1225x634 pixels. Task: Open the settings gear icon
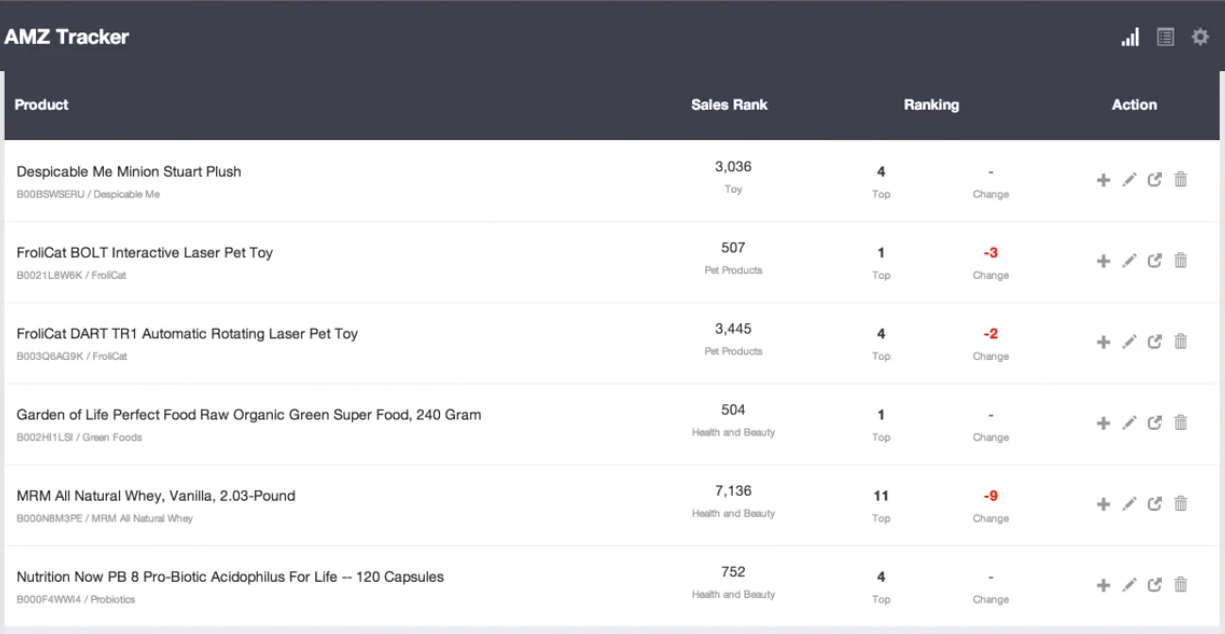1200,38
